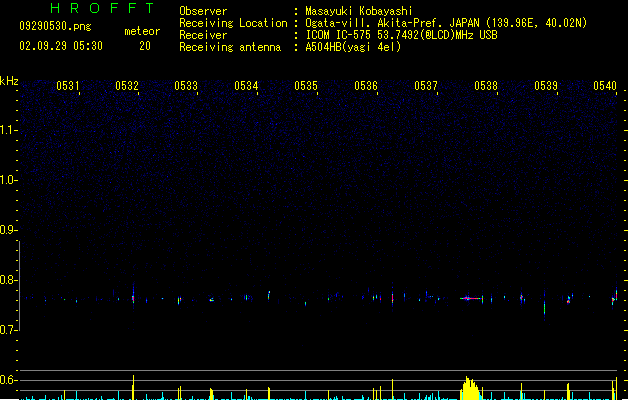Select the file name 09290530.png
The image size is (629, 400).
point(55,26)
